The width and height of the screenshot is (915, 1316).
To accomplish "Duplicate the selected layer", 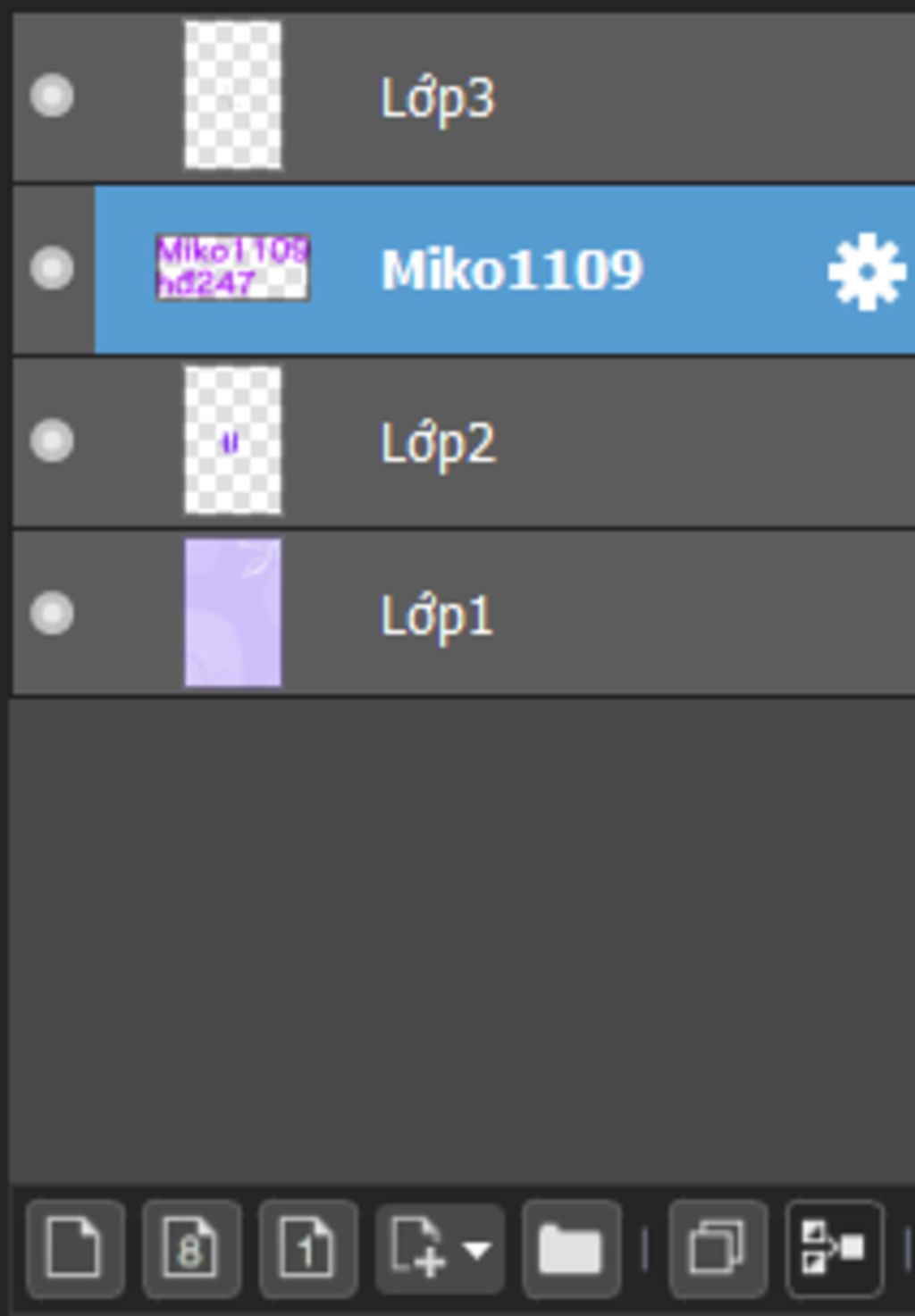I will click(718, 1249).
